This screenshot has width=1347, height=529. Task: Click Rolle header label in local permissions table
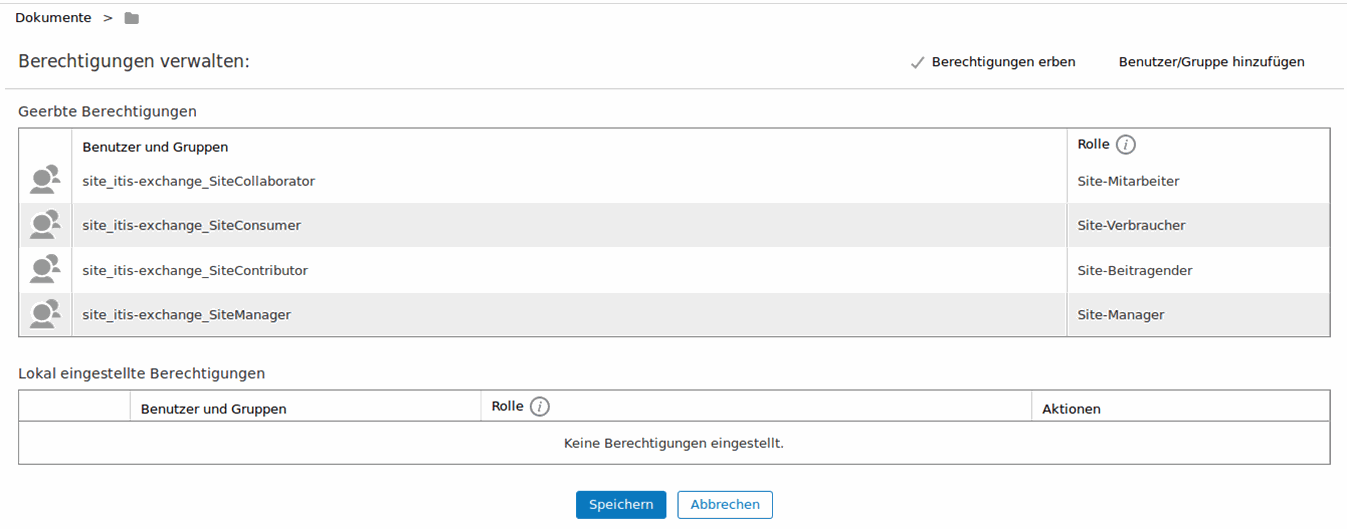(507, 407)
